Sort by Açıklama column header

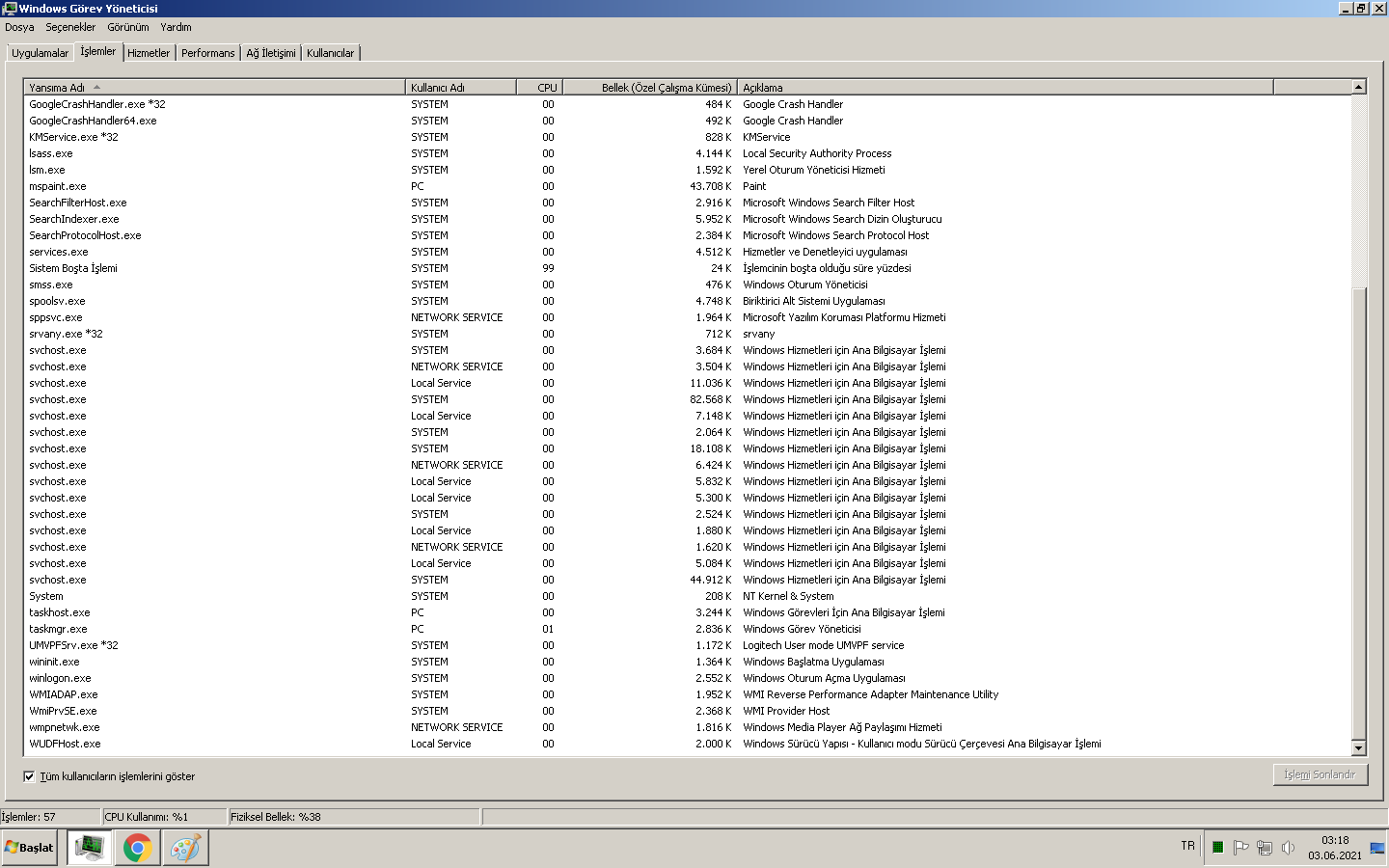tap(1005, 87)
